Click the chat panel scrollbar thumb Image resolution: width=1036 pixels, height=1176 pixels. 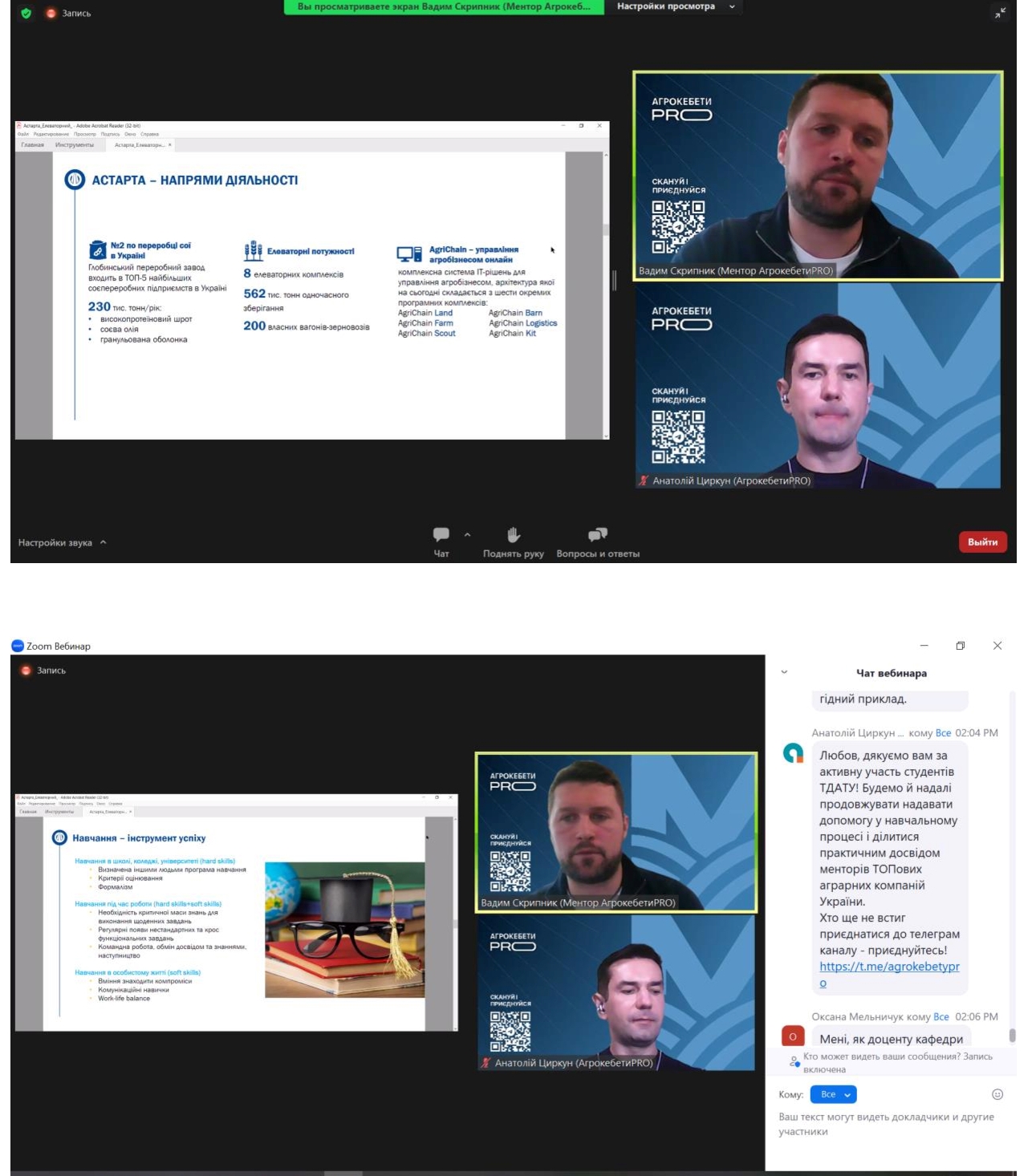[1012, 1035]
